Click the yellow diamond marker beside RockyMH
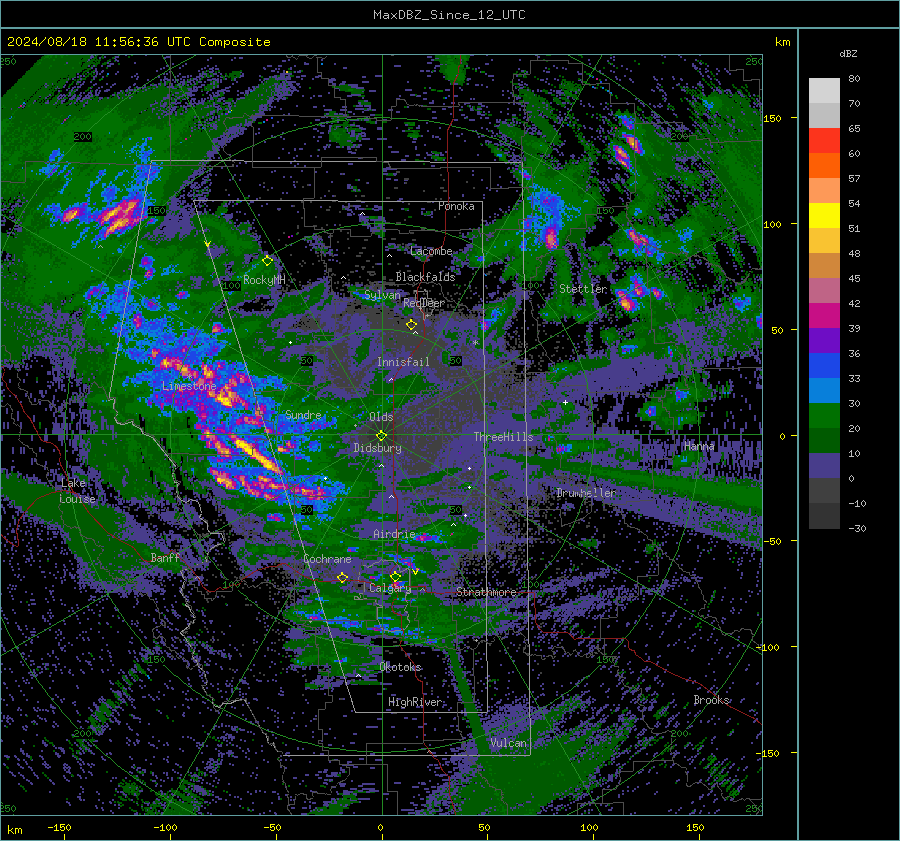The width and height of the screenshot is (900, 841). pyautogui.click(x=267, y=261)
